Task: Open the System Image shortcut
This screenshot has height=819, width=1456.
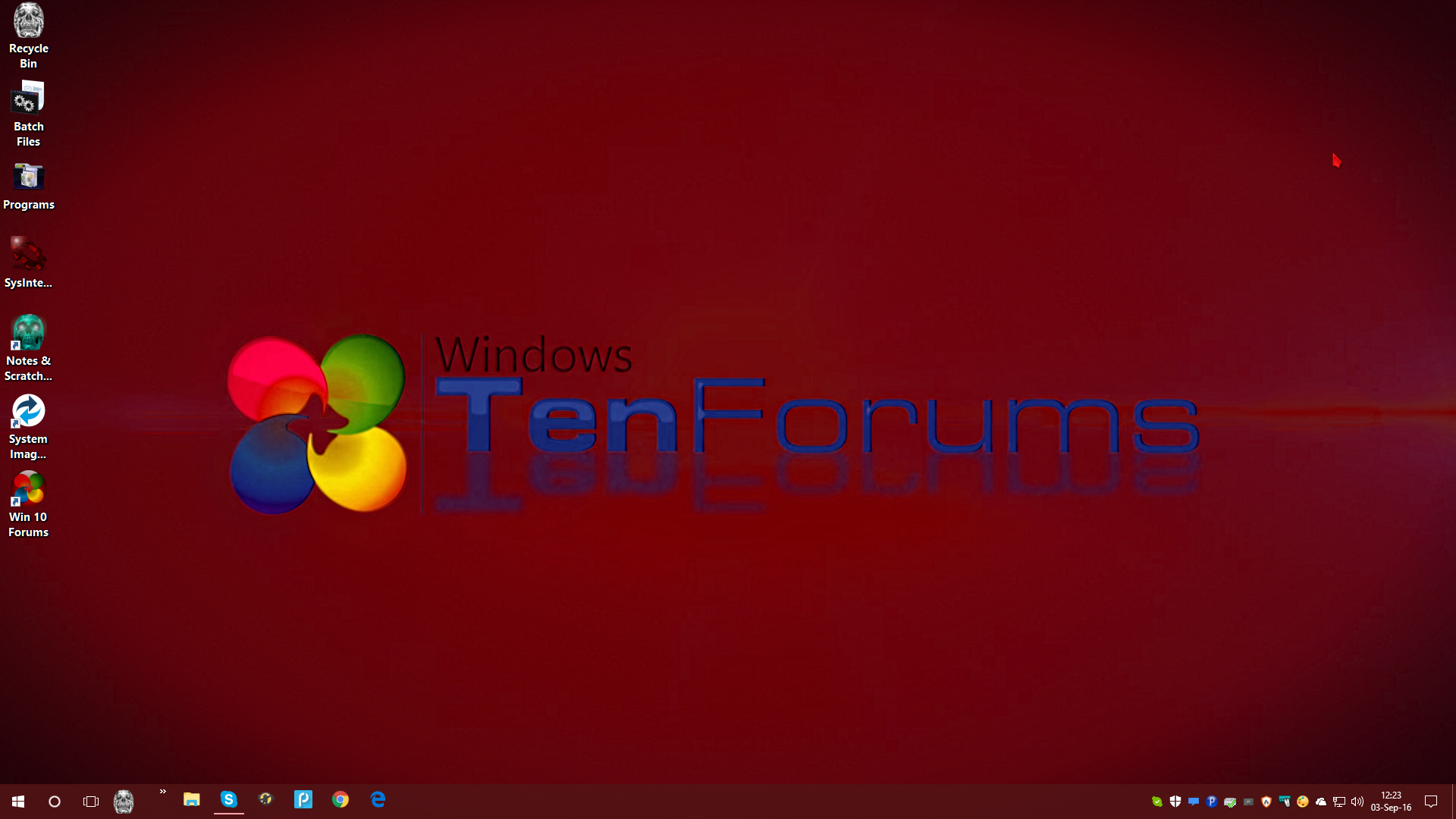Action: click(28, 413)
